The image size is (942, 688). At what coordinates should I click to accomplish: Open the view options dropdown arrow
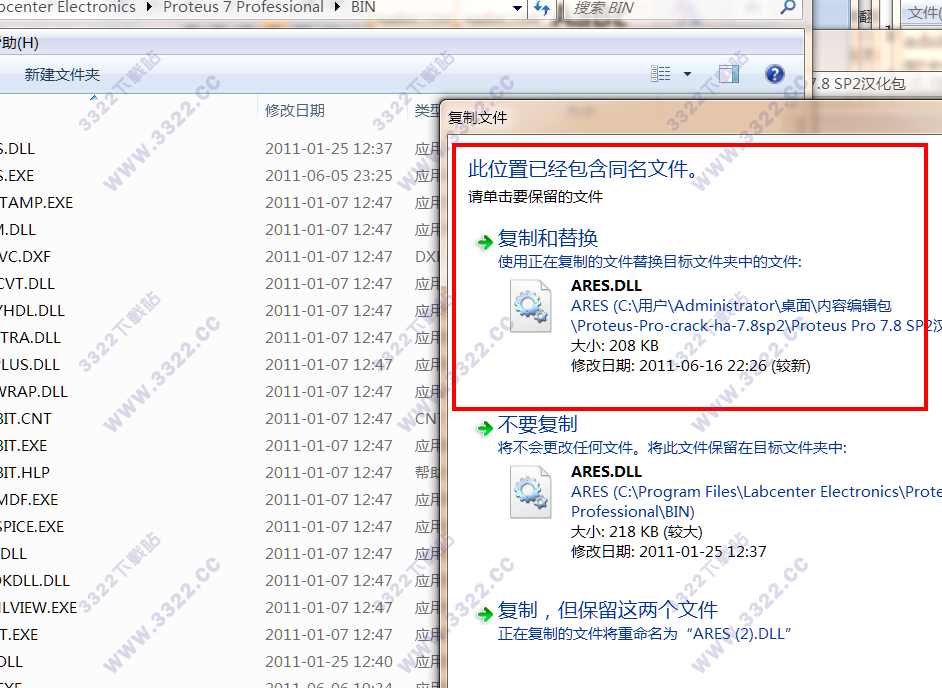tap(687, 74)
